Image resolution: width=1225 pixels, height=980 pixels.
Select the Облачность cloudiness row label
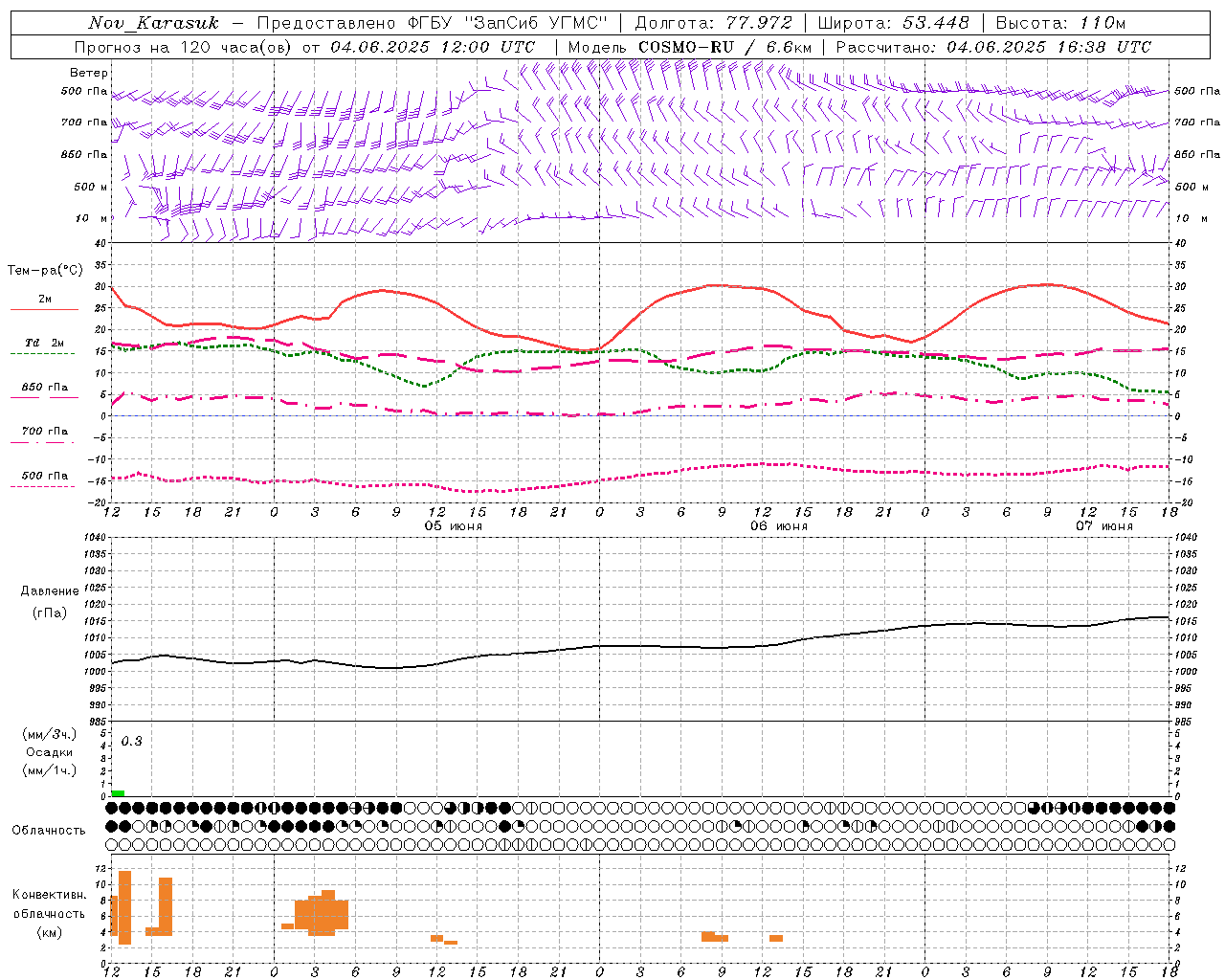(49, 830)
